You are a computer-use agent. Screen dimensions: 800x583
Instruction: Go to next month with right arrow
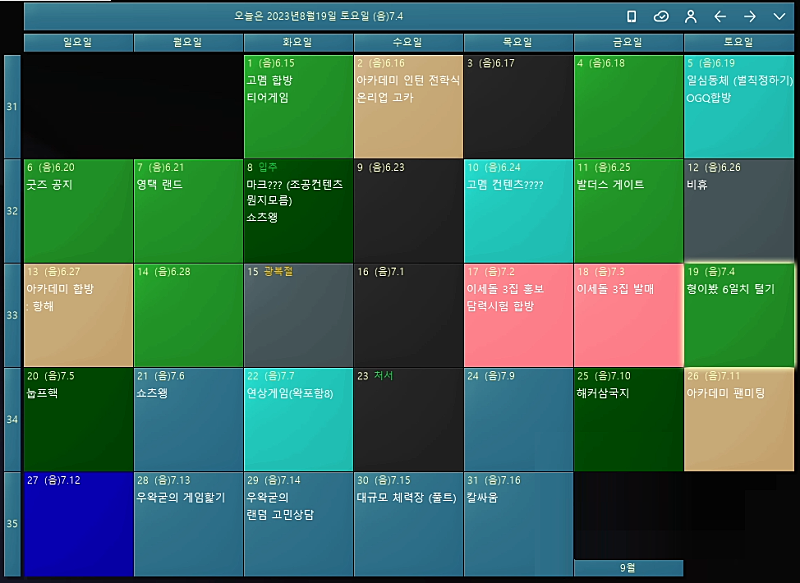pyautogui.click(x=749, y=16)
